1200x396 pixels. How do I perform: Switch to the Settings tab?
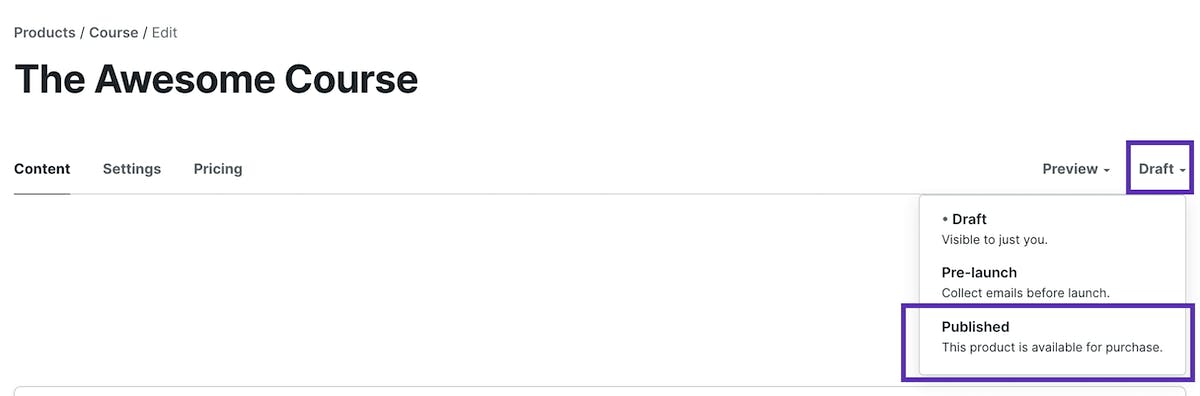point(132,169)
